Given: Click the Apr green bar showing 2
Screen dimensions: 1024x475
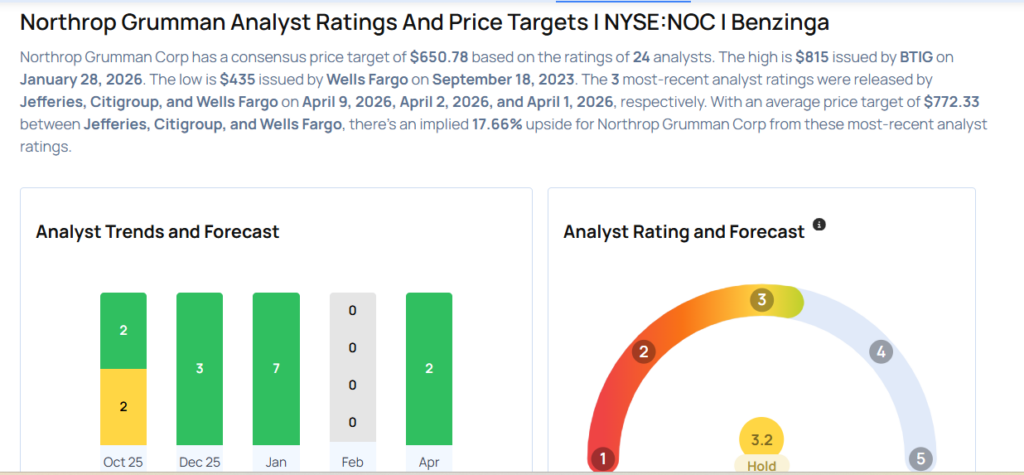Looking at the screenshot, I should pyautogui.click(x=429, y=368).
